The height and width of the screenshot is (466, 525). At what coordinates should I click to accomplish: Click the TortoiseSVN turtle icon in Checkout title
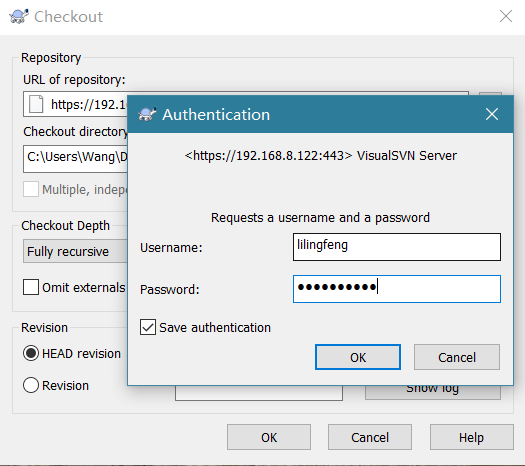[x=19, y=16]
